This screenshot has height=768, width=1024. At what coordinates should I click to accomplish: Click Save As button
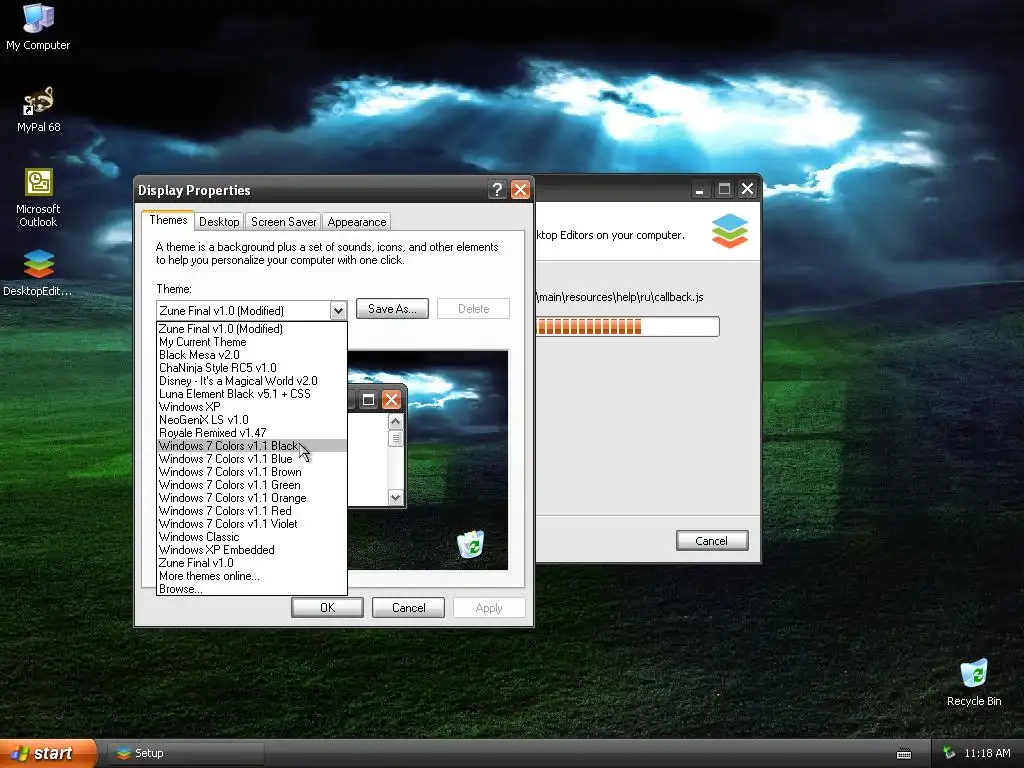click(392, 309)
